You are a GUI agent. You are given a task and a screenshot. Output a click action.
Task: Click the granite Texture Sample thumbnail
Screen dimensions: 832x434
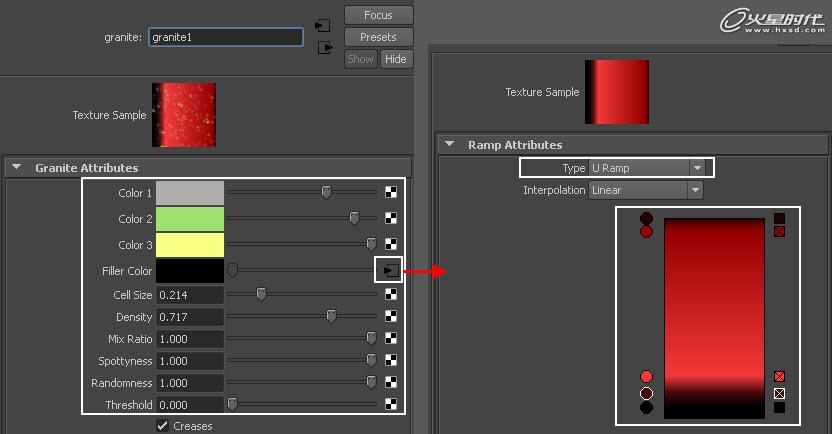tap(184, 115)
